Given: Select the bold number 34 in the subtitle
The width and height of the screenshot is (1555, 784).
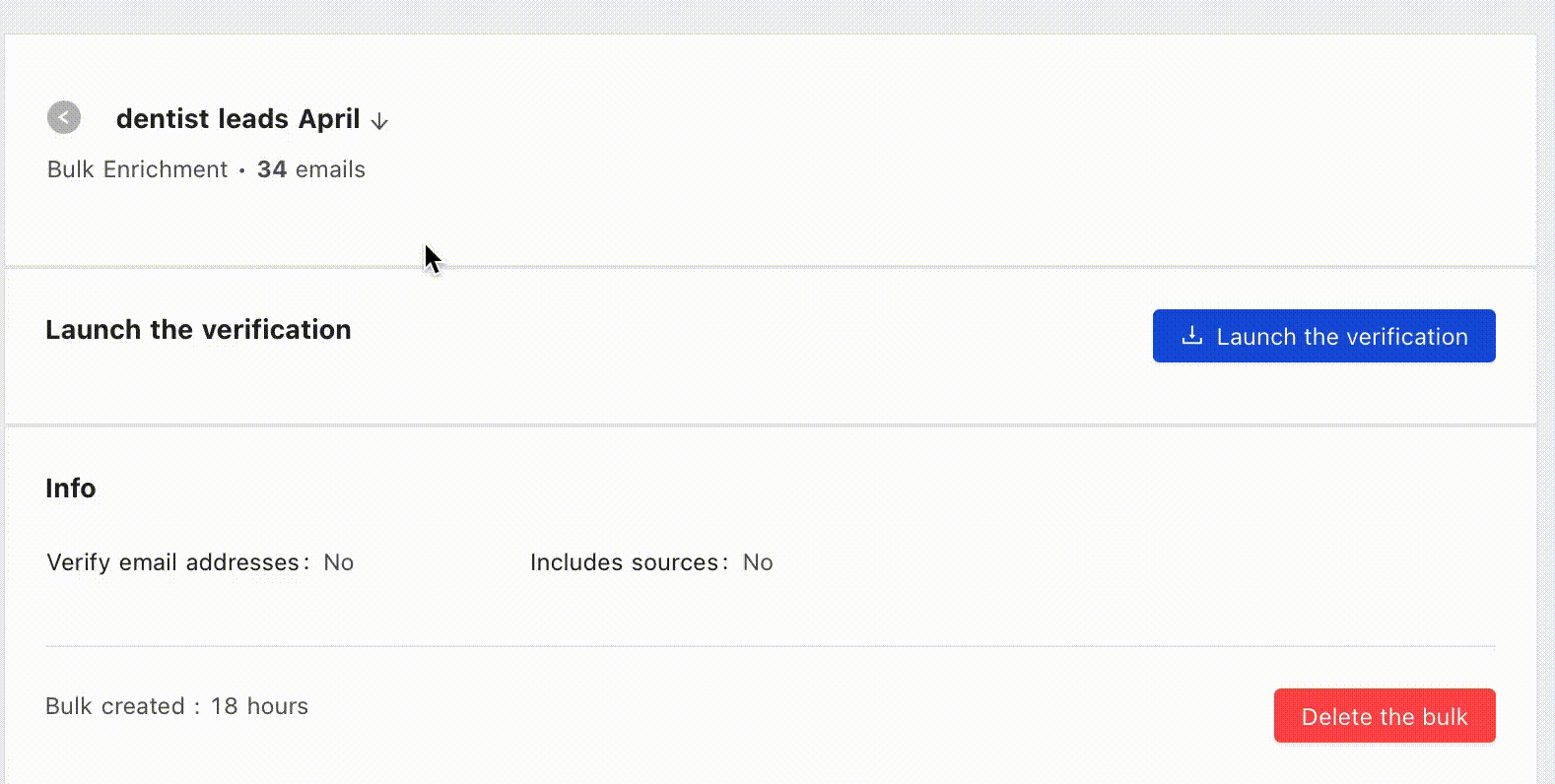Looking at the screenshot, I should 272,169.
